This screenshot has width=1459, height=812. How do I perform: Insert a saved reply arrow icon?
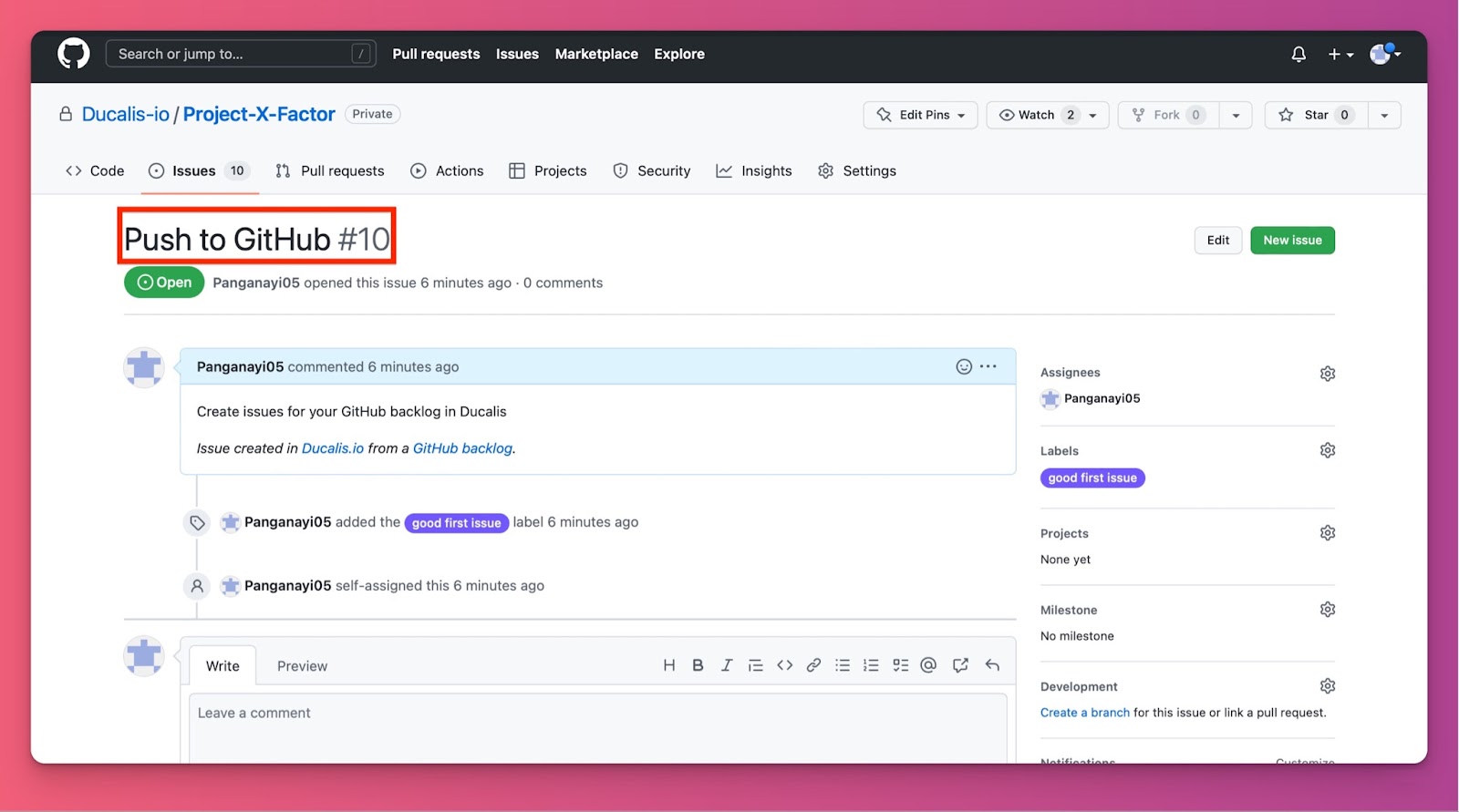coord(992,665)
